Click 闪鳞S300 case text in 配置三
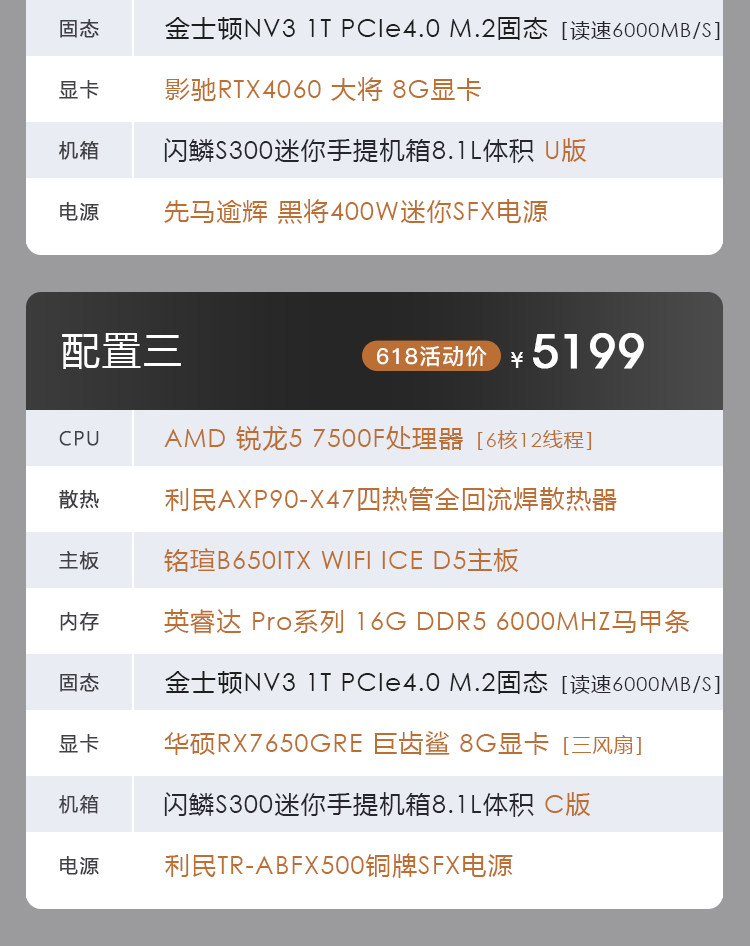 (x=349, y=804)
